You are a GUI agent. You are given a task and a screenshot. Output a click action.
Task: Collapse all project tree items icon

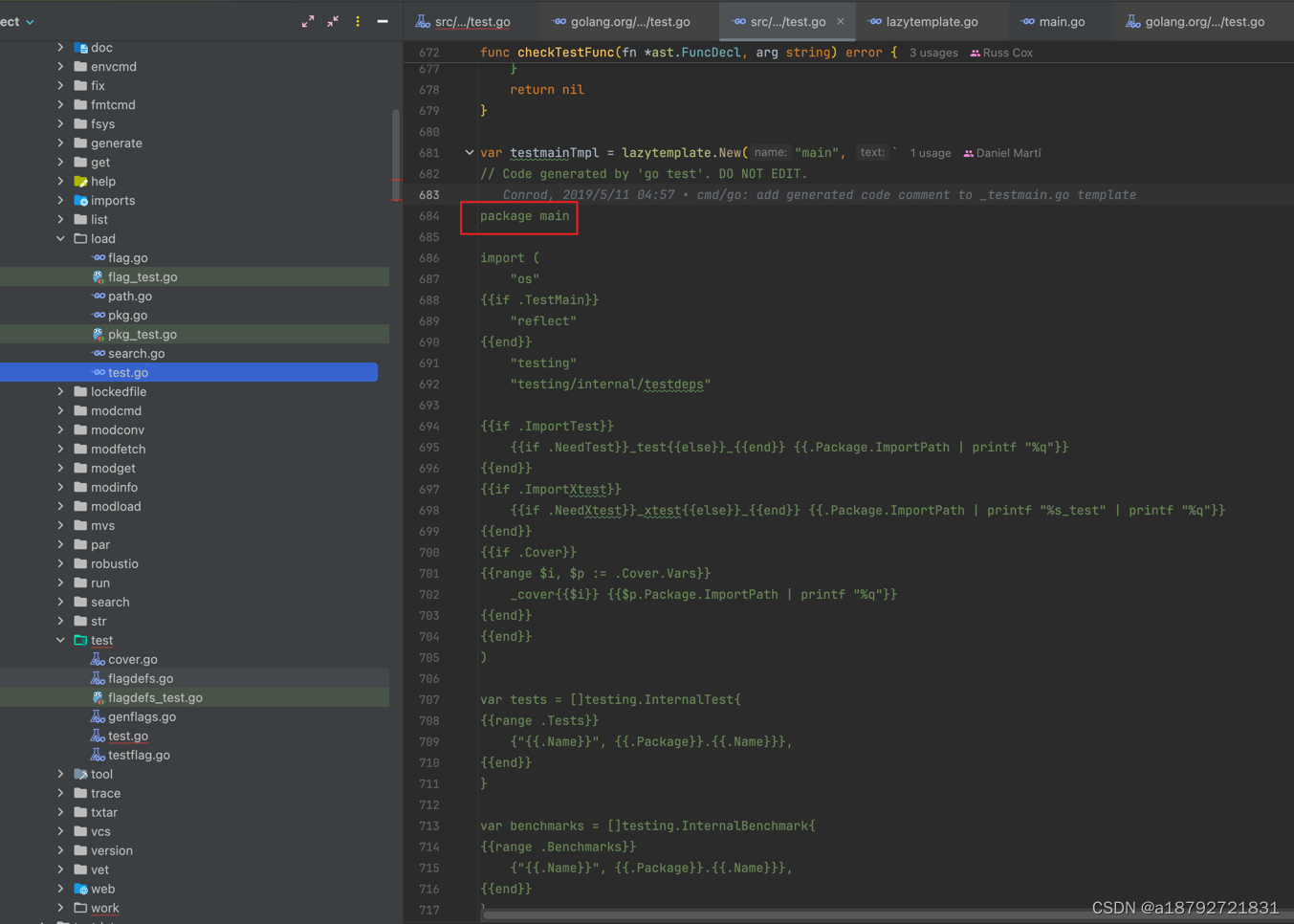[x=333, y=21]
